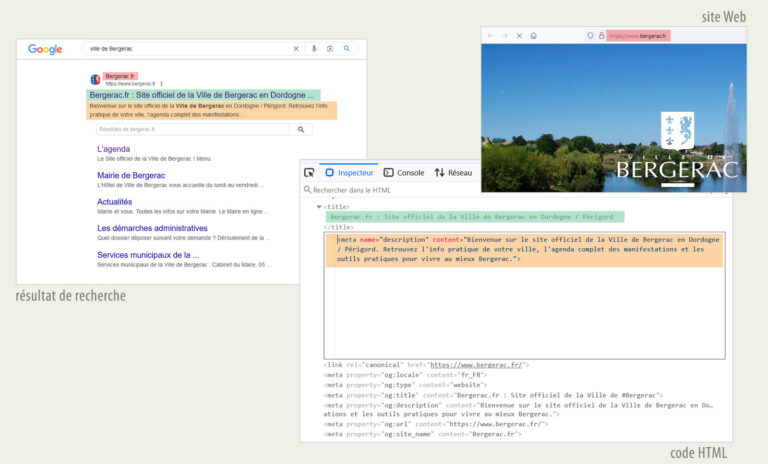Viewport: 768px width, 464px height.
Task: Open 'Les démarches administratives' sitelink
Action: [152, 228]
